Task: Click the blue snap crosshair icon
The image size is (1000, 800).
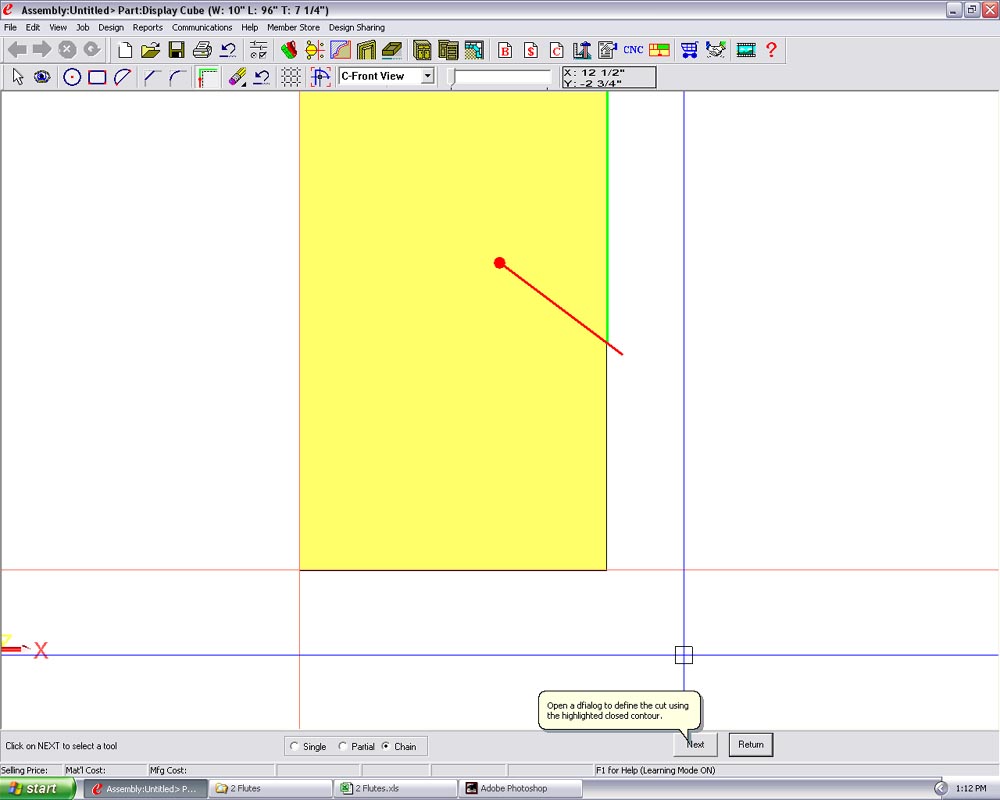Action: (320, 77)
